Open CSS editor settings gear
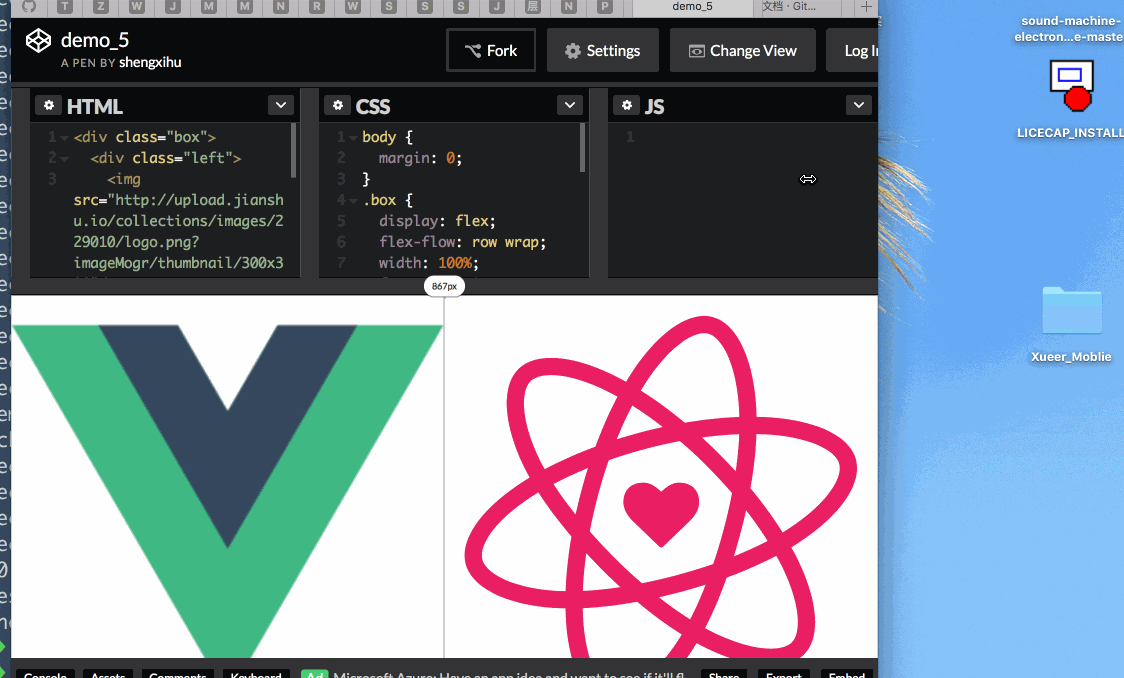This screenshot has width=1124, height=678. tap(338, 105)
